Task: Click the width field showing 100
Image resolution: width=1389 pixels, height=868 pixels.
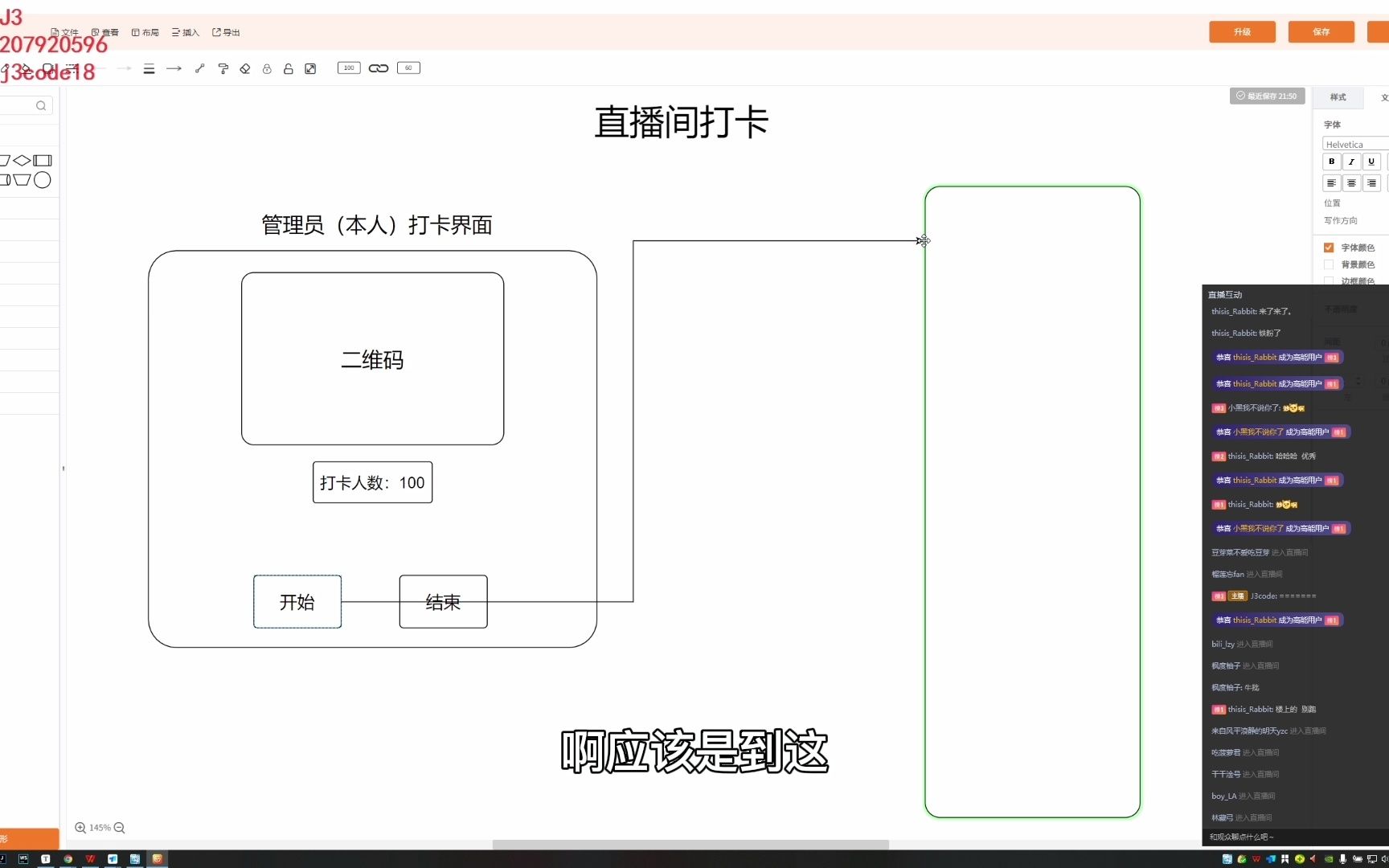Action: 349,68
